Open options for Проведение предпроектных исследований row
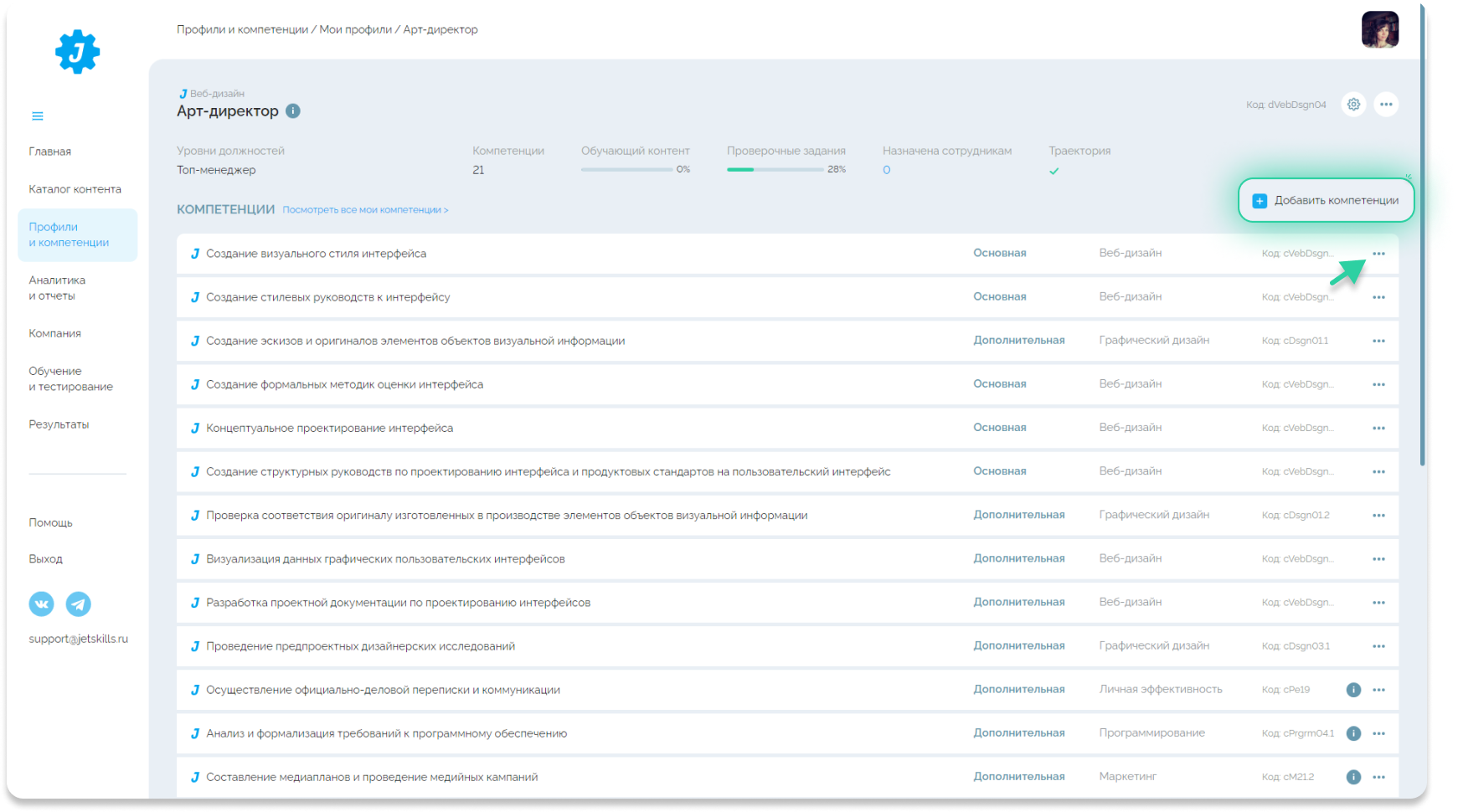The height and width of the screenshot is (812, 1458). pos(1378,645)
